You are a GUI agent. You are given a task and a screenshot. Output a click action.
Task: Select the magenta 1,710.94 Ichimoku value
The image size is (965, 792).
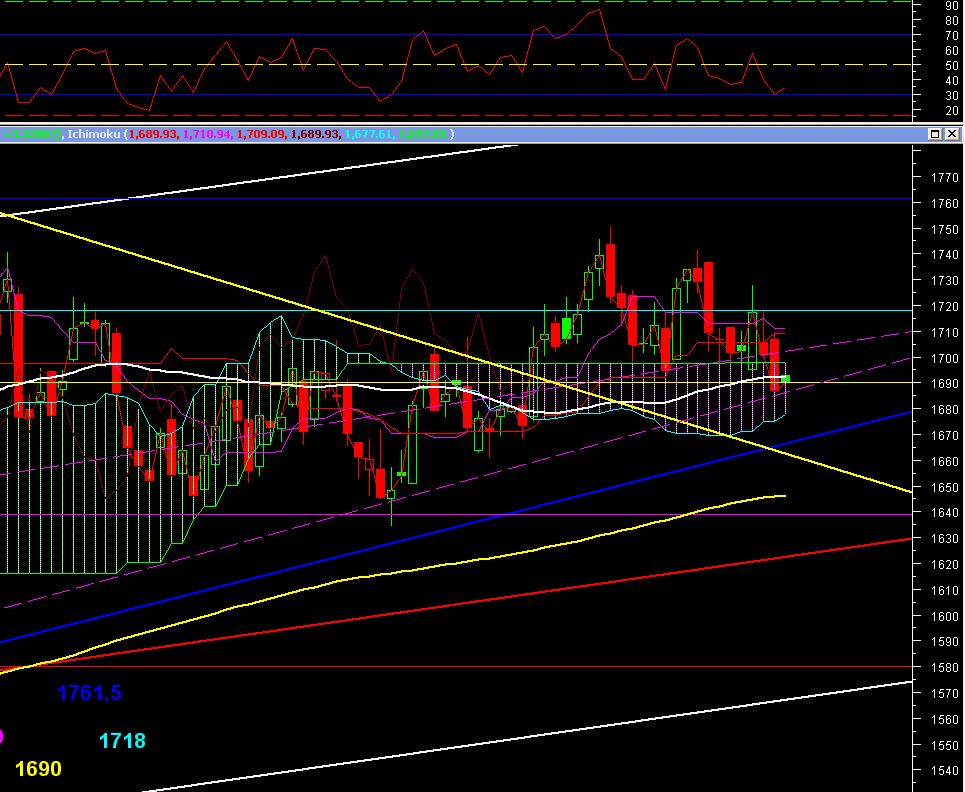point(207,134)
